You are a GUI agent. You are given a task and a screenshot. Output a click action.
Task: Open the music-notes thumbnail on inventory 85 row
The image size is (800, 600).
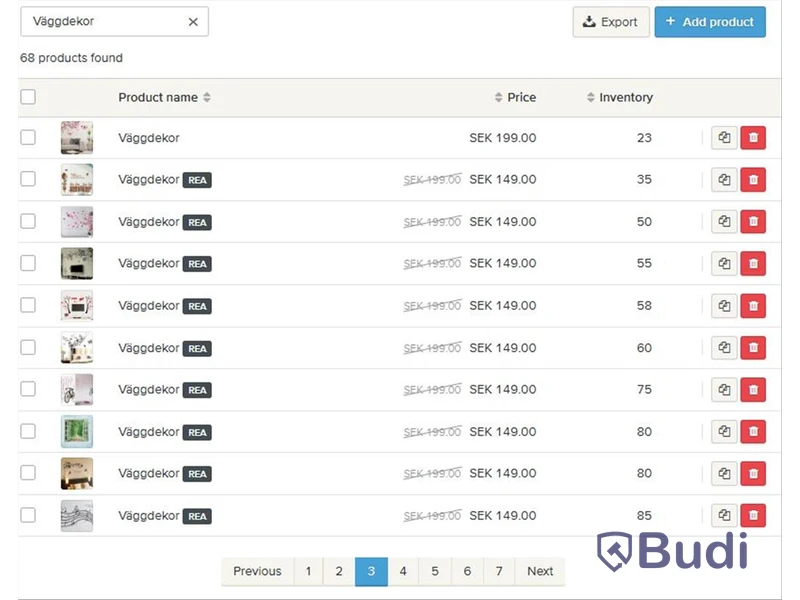click(77, 515)
